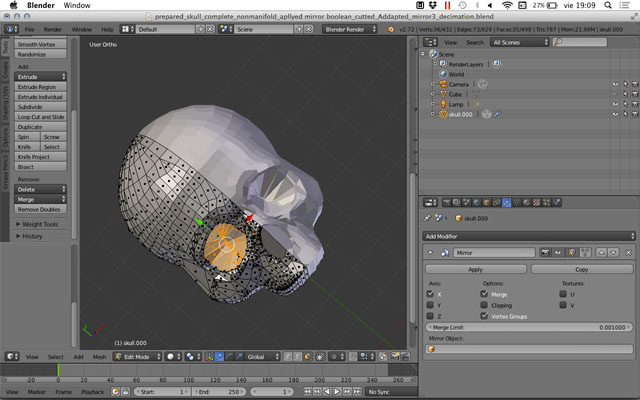This screenshot has height=400, width=640.
Task: Open the Select menu in viewport header
Action: pyautogui.click(x=56, y=357)
